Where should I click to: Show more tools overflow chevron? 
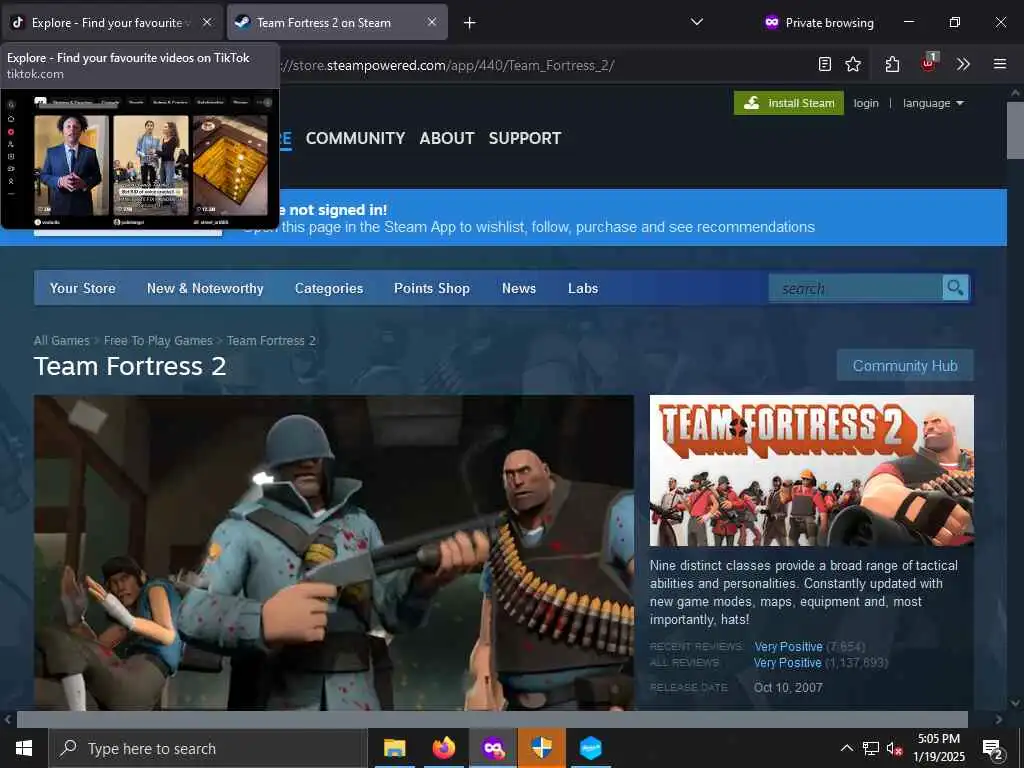pyautogui.click(x=963, y=64)
